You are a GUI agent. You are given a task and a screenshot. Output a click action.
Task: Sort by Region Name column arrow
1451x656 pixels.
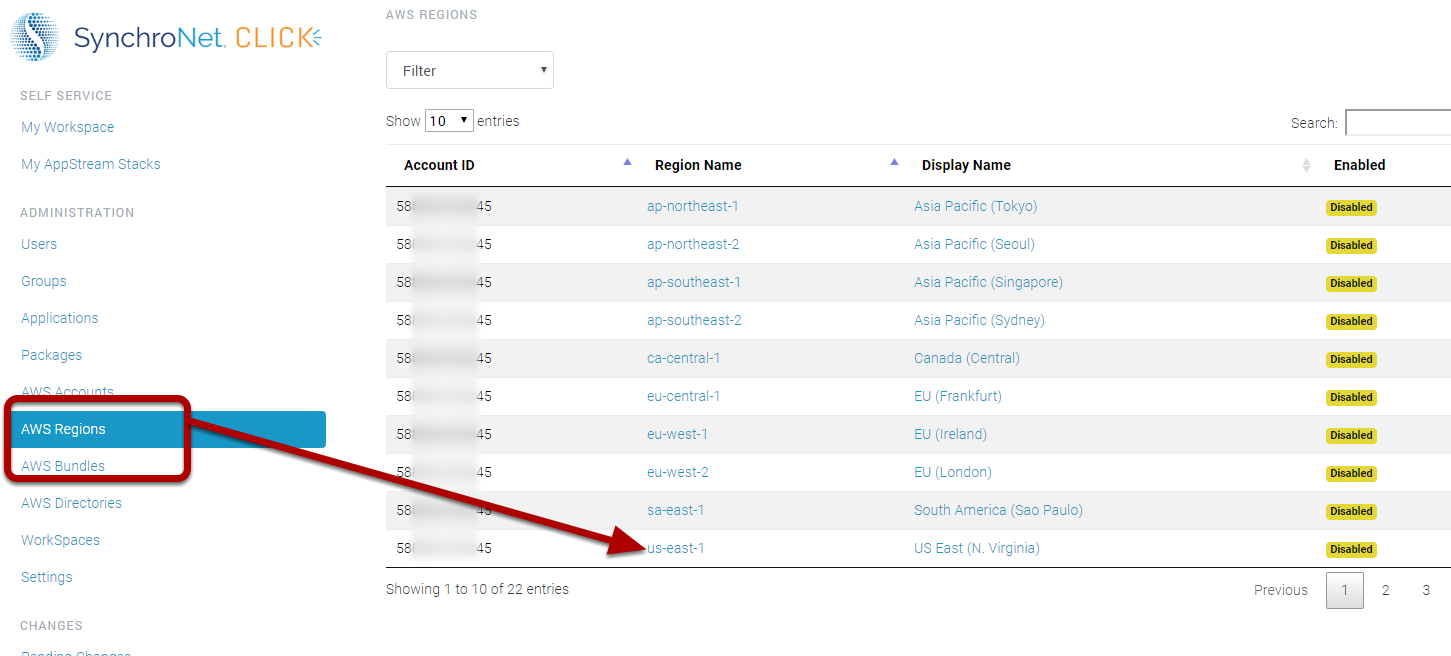tap(894, 161)
